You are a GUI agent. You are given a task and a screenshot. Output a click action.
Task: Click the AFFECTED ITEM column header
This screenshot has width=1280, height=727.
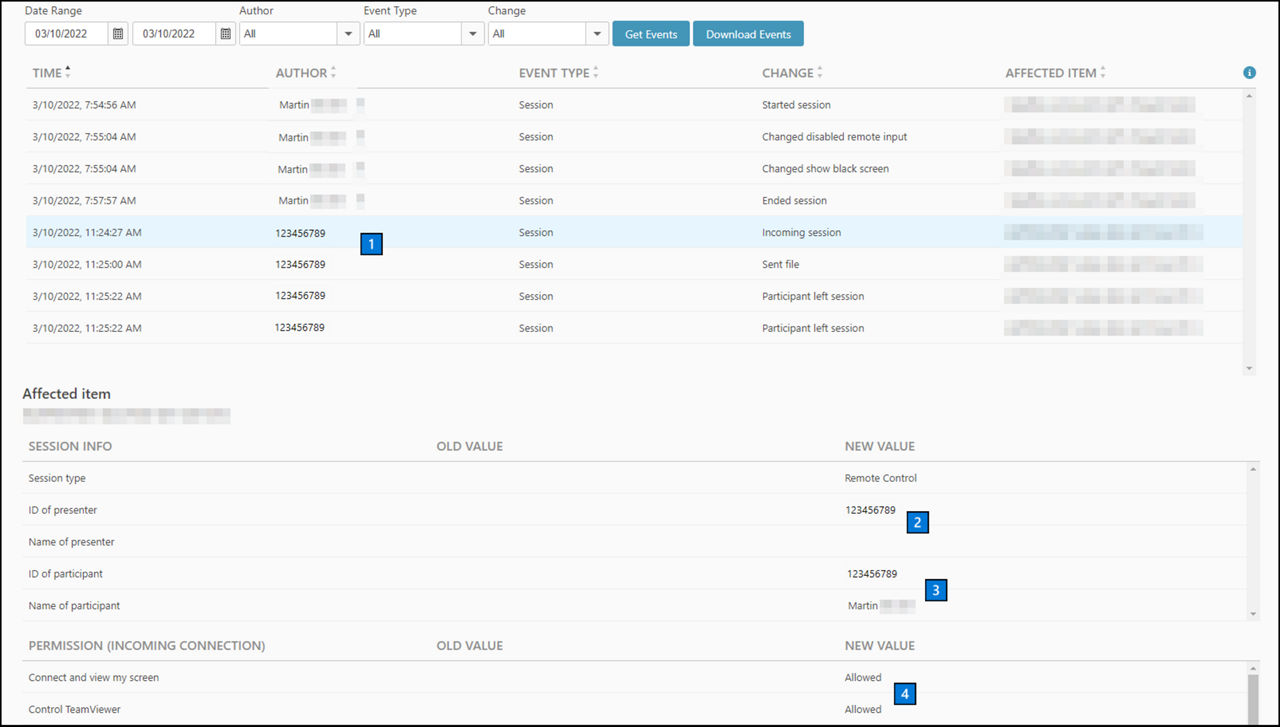pos(1051,73)
